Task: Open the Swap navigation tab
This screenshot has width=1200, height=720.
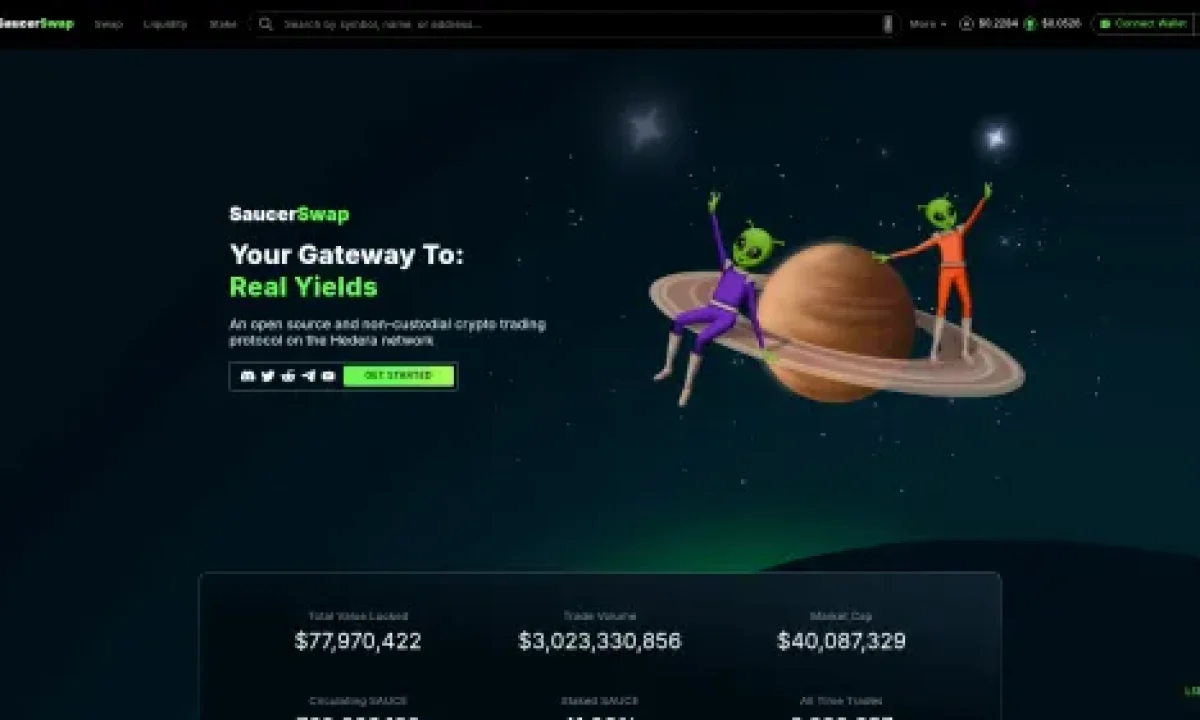Action: 108,24
